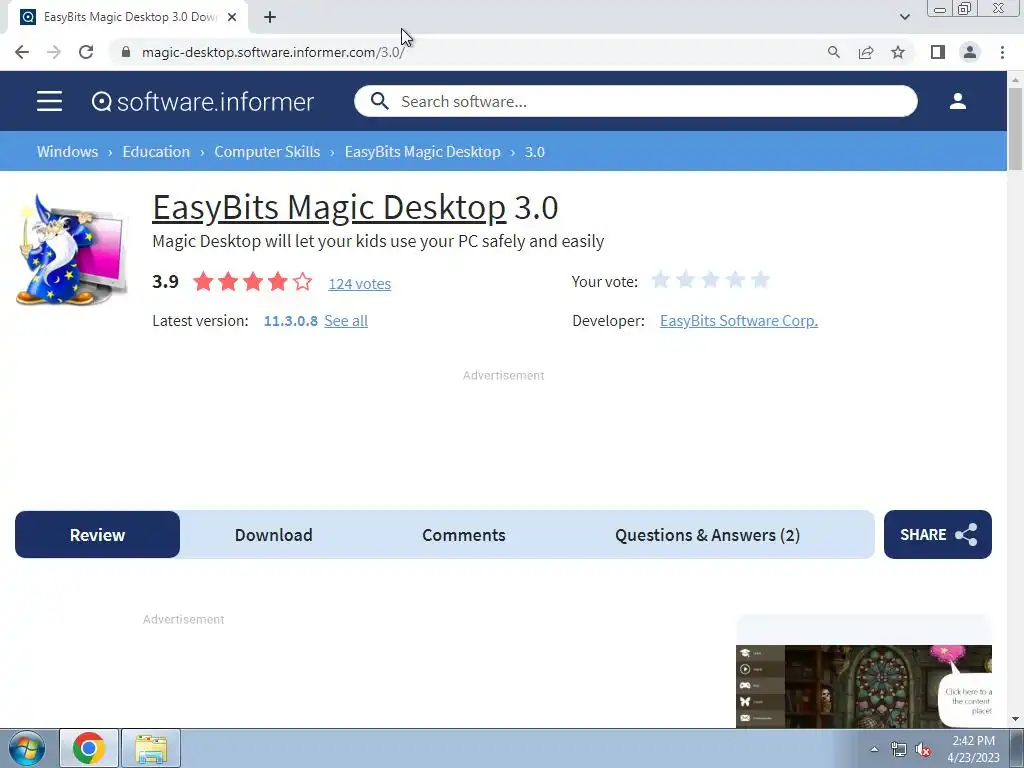Bookmark this page with the star icon

point(898,52)
